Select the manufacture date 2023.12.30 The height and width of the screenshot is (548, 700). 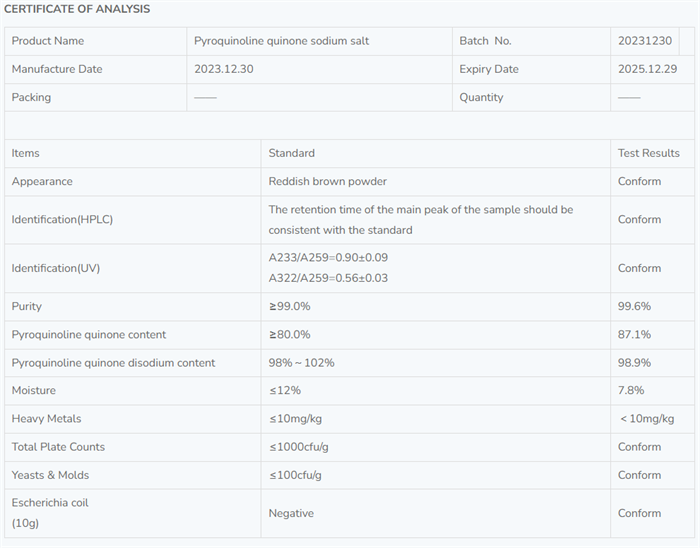point(224,69)
